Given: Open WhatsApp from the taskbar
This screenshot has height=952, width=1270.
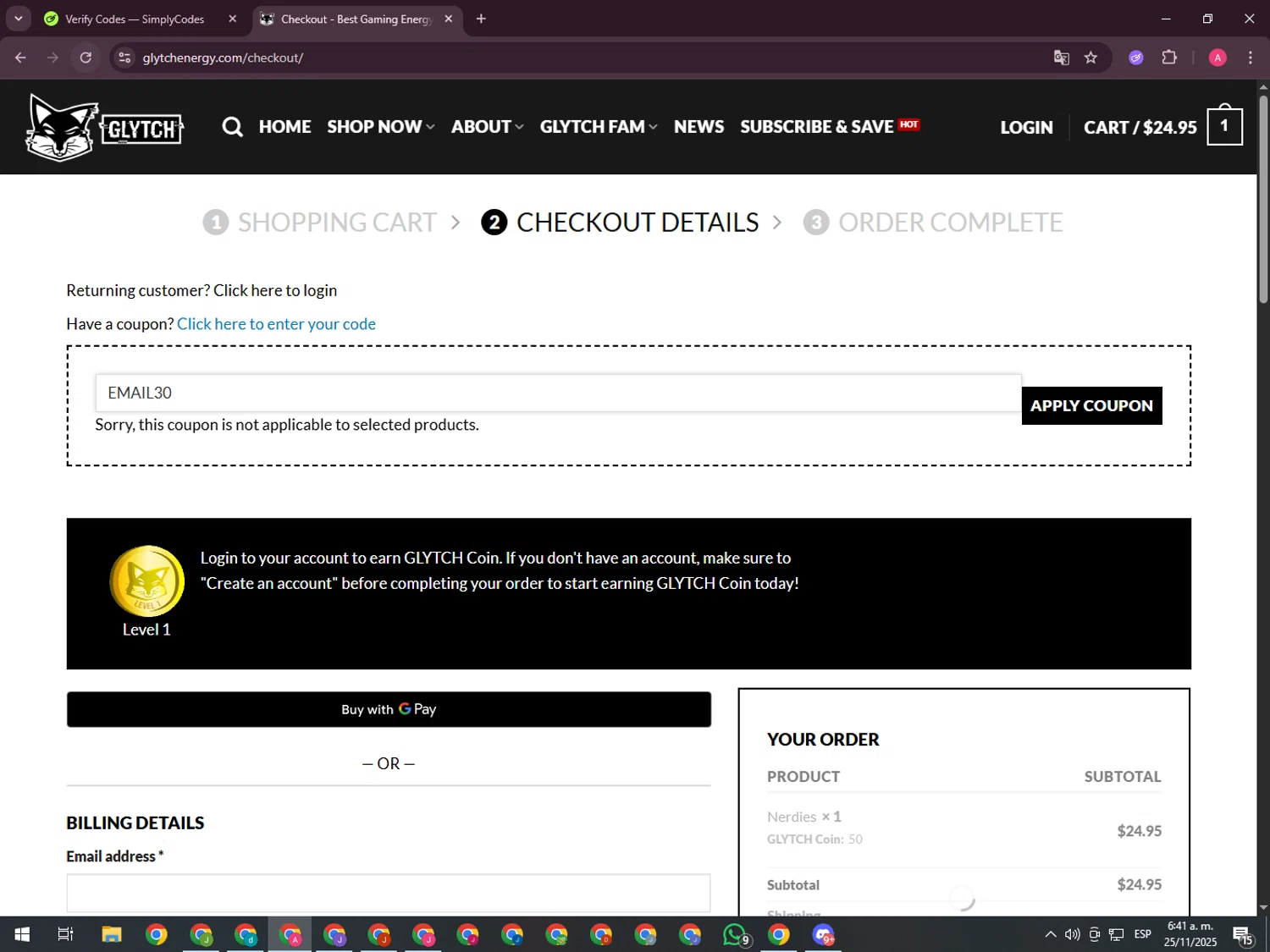Looking at the screenshot, I should tap(735, 934).
